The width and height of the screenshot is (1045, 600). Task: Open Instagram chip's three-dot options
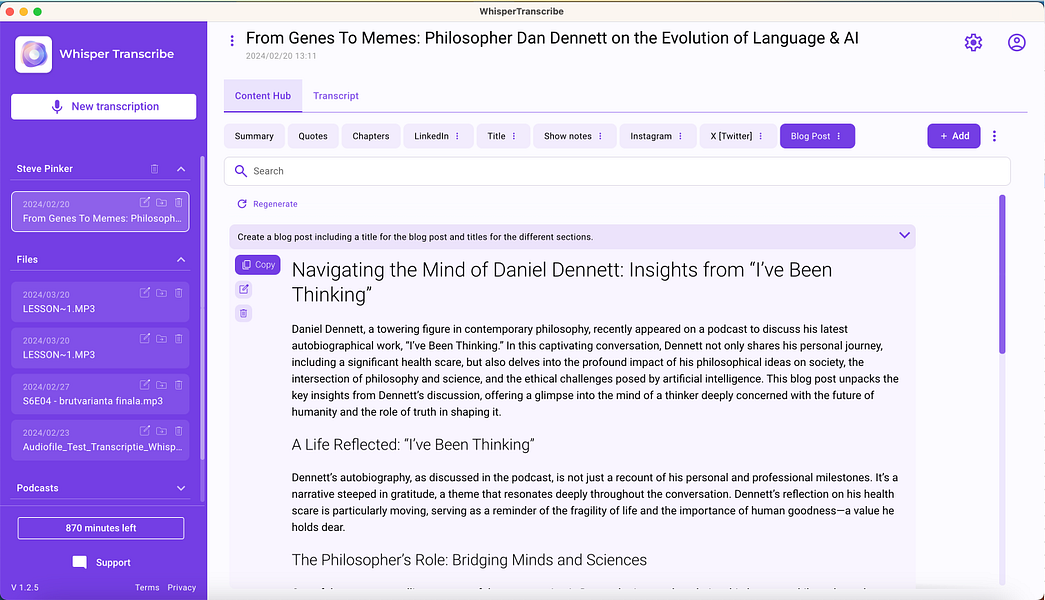(x=680, y=136)
